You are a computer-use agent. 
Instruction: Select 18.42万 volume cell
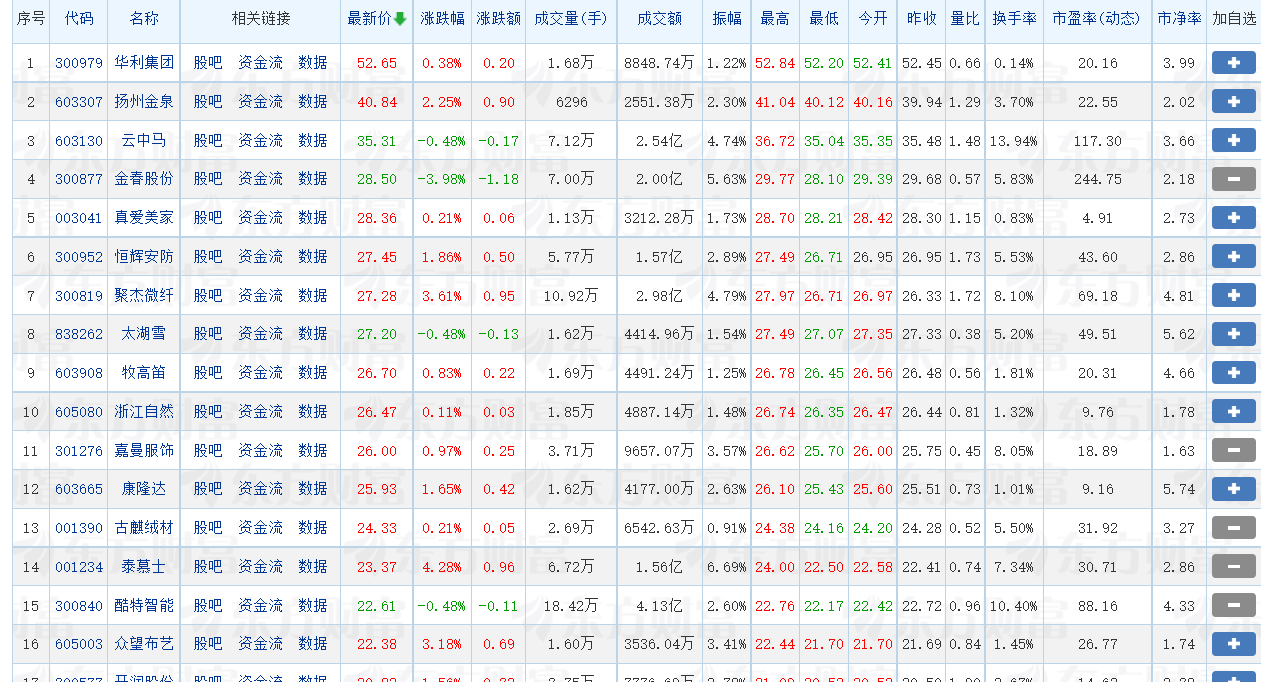click(573, 606)
